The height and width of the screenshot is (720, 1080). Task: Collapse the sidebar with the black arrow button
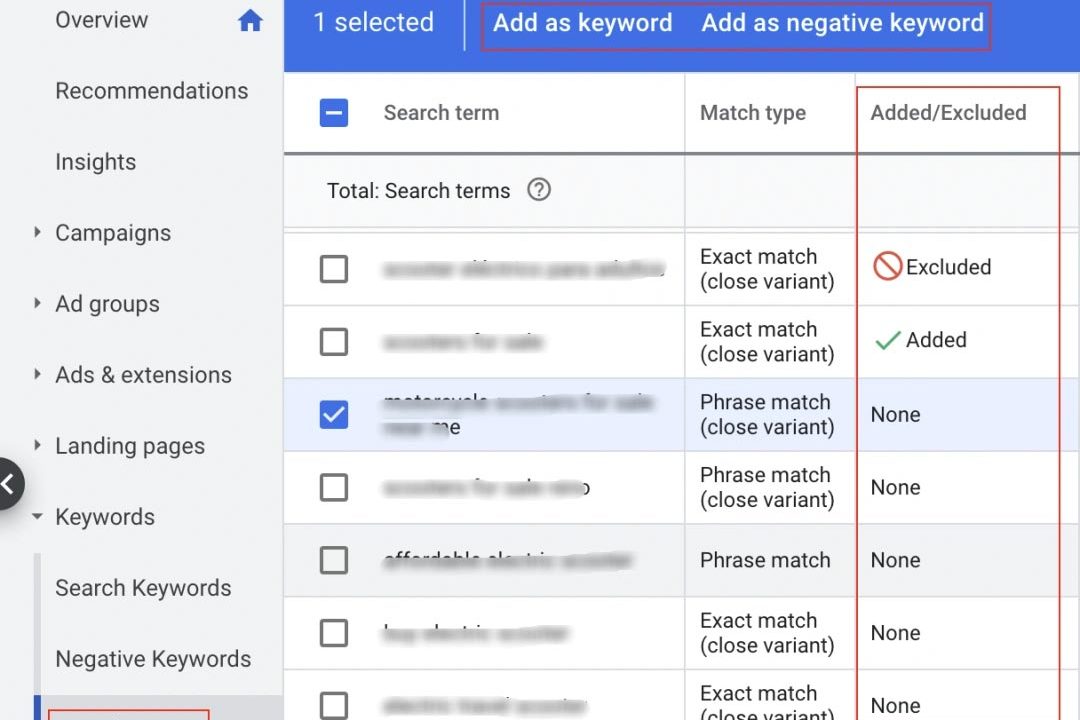pyautogui.click(x=9, y=484)
